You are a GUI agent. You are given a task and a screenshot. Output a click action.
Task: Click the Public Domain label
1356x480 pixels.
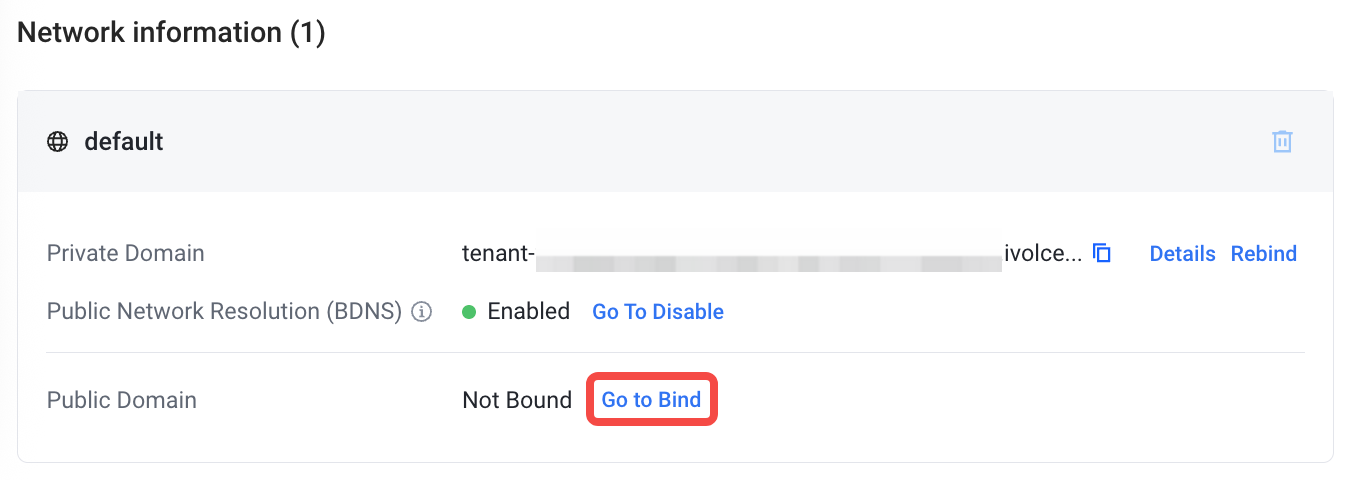(121, 400)
